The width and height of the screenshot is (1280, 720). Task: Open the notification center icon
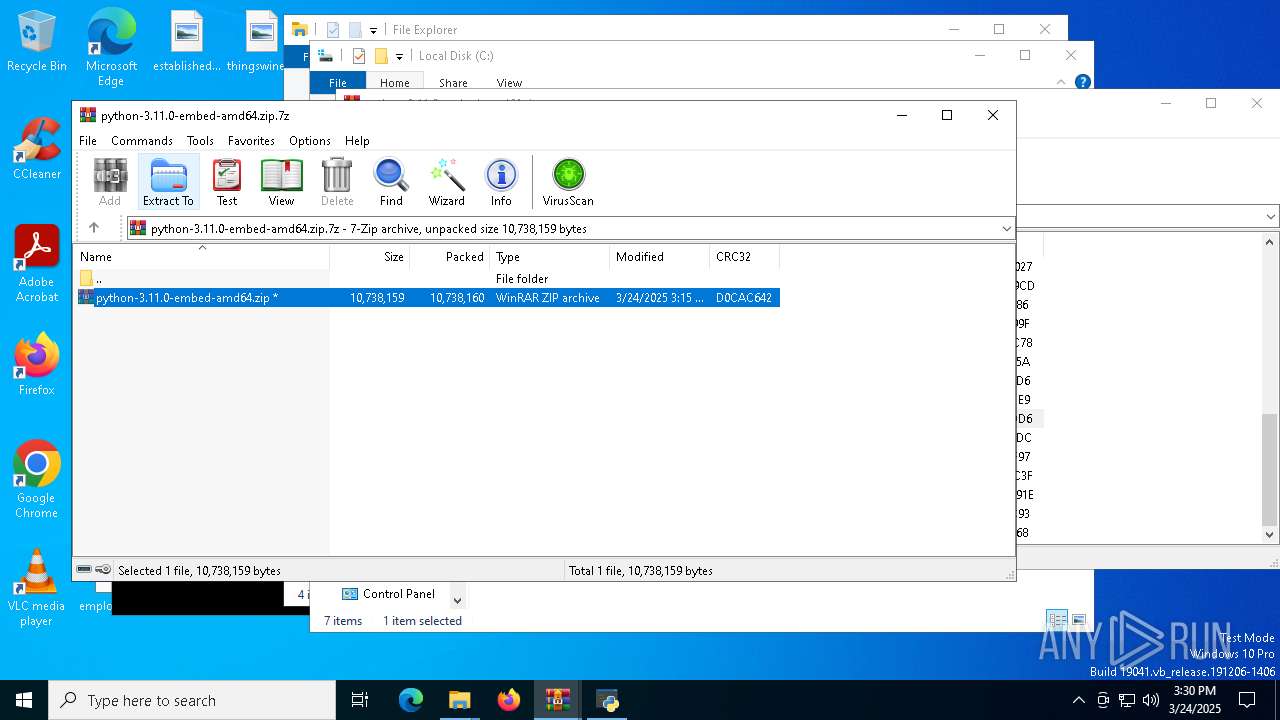[1247, 700]
